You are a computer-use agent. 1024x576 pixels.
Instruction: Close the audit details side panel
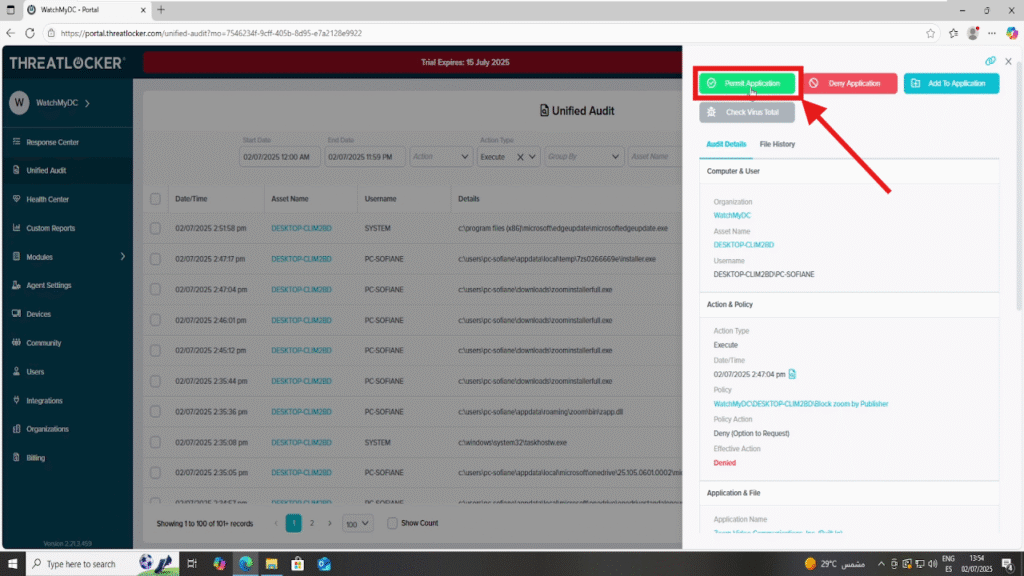tap(1008, 61)
